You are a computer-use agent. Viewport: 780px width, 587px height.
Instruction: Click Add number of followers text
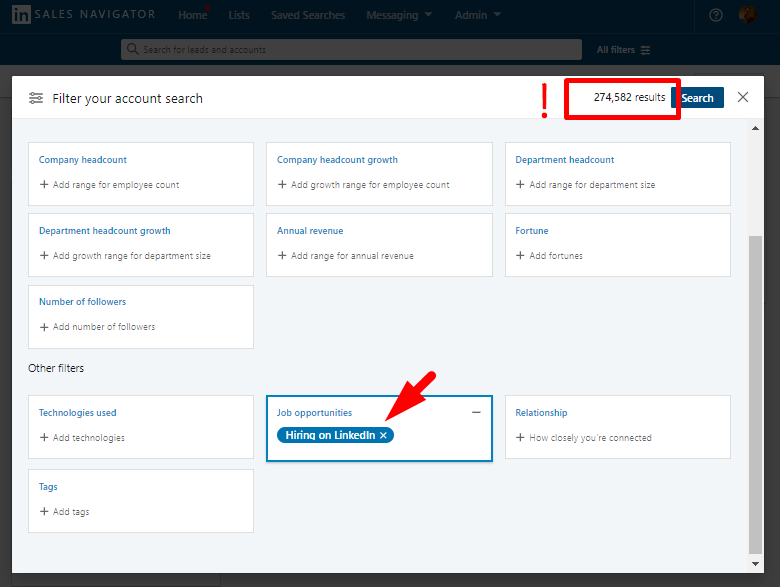tap(104, 327)
